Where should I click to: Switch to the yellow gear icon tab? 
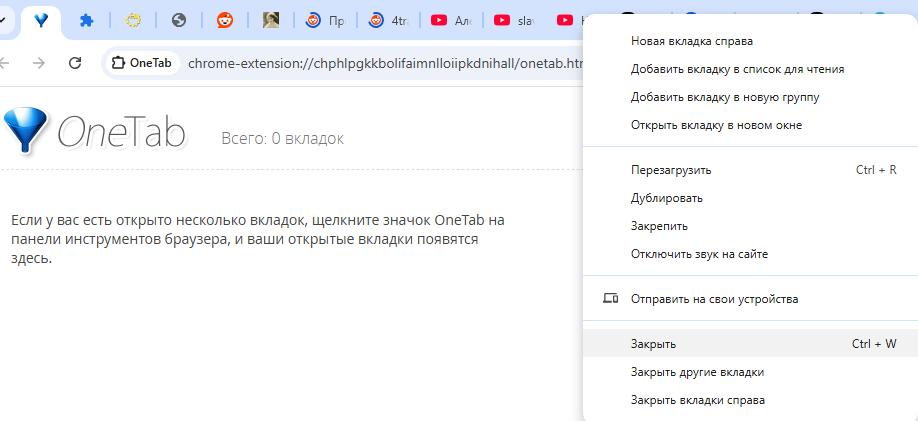(x=133, y=21)
